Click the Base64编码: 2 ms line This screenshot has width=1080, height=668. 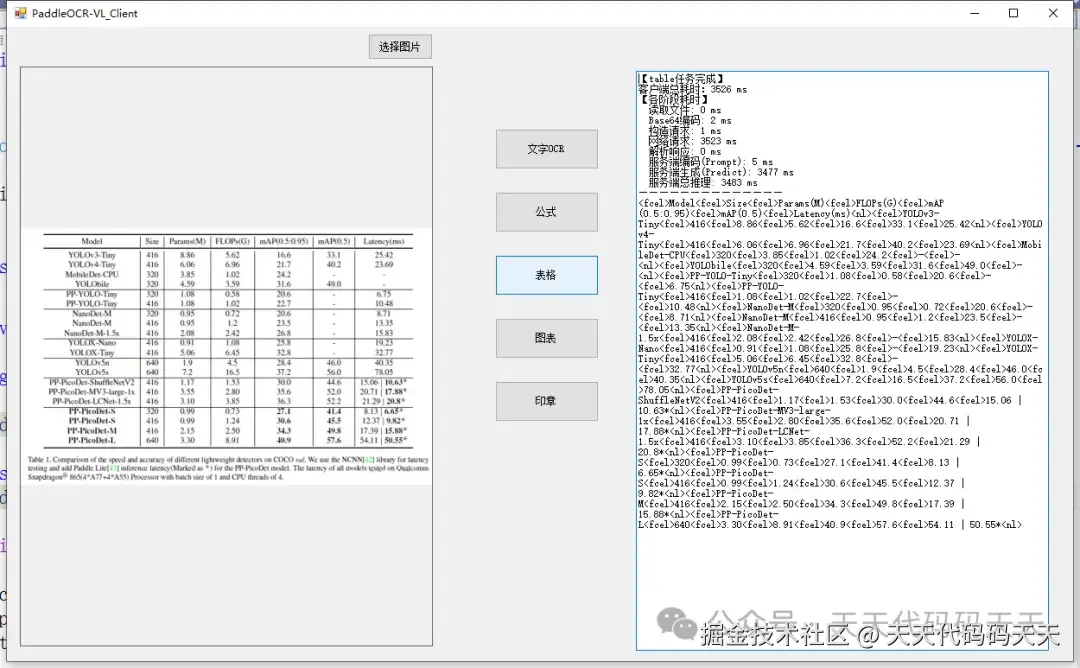[689, 121]
